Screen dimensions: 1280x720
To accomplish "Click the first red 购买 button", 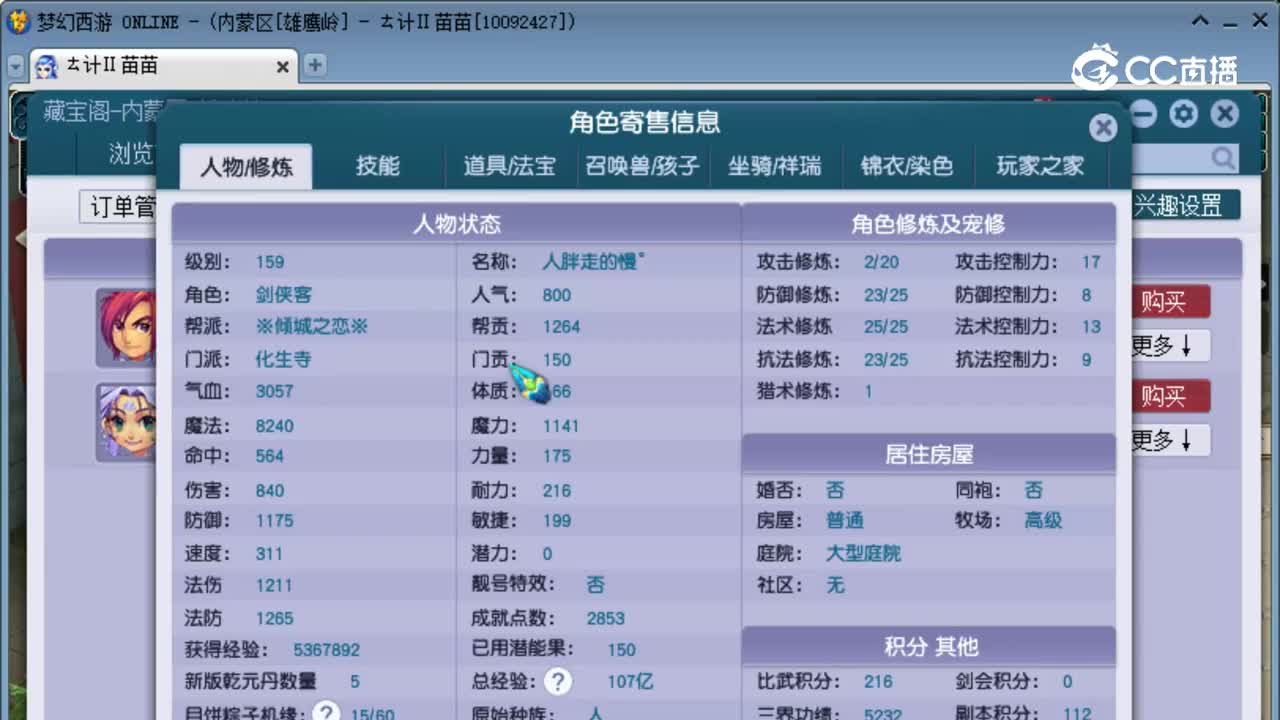I will pos(1168,301).
